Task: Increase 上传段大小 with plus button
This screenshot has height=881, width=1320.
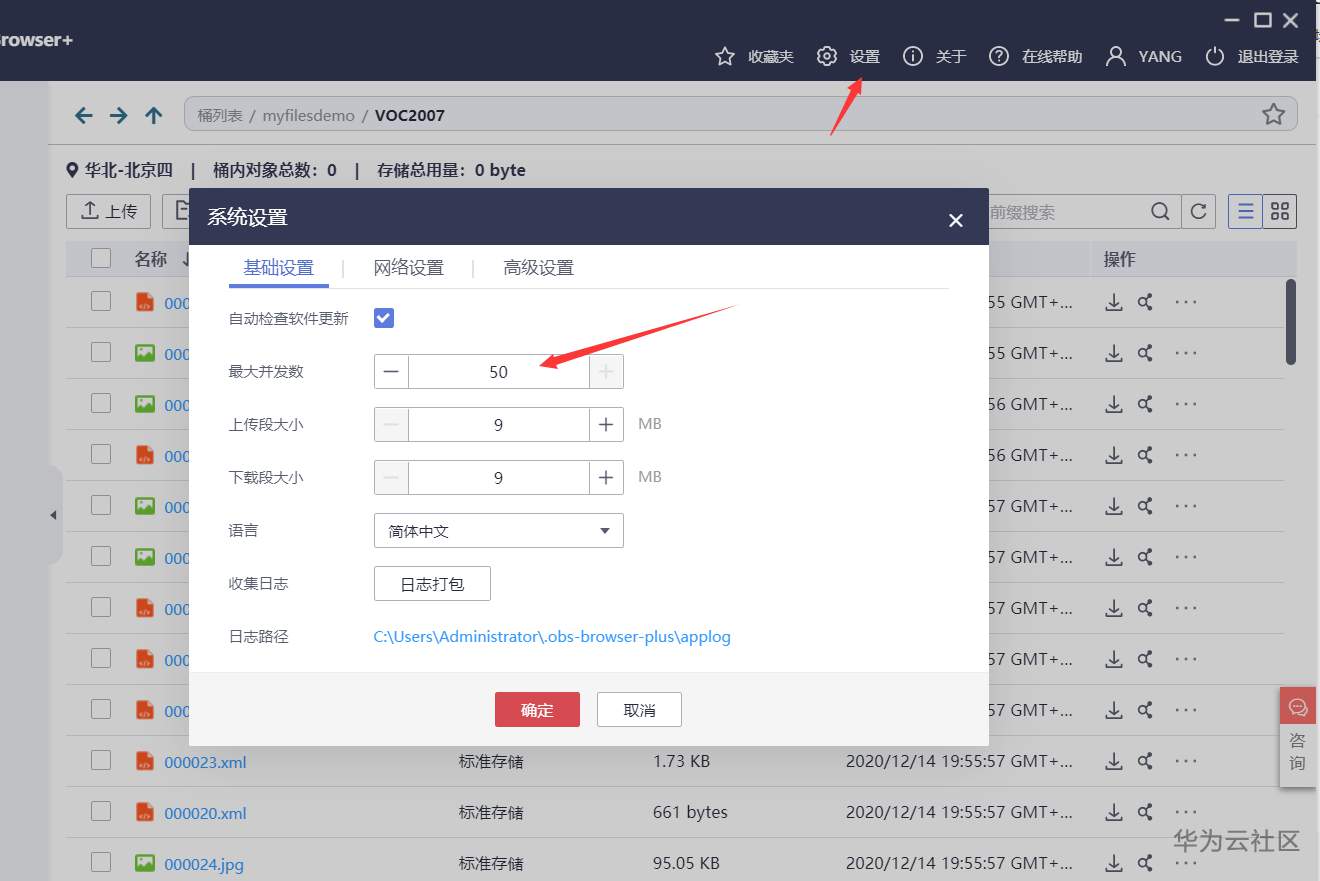Action: pyautogui.click(x=606, y=425)
